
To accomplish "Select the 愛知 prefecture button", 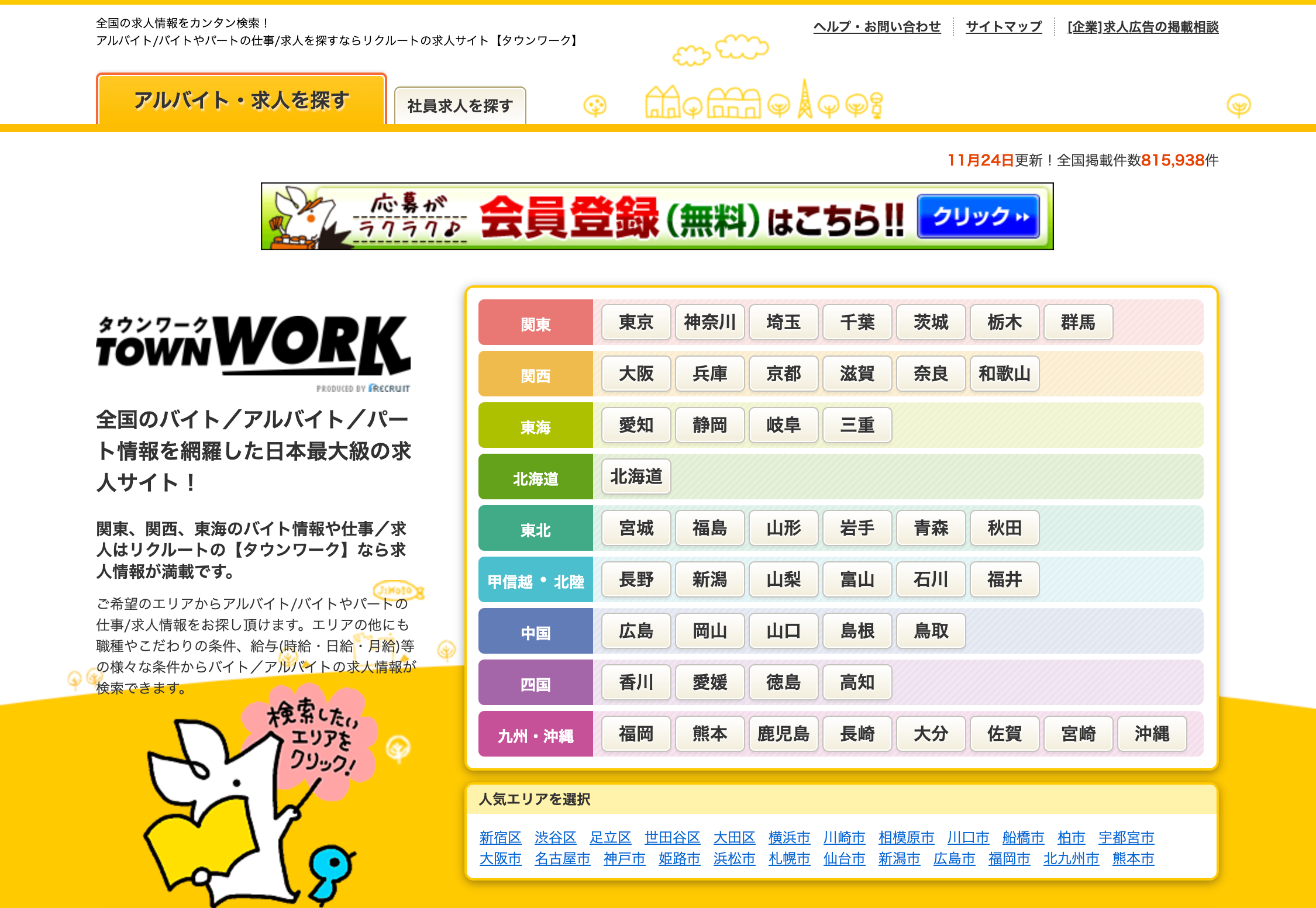I will tap(636, 425).
